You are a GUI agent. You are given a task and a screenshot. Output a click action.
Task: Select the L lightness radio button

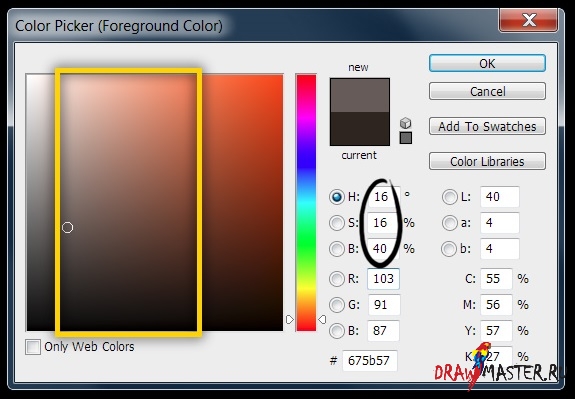450,197
